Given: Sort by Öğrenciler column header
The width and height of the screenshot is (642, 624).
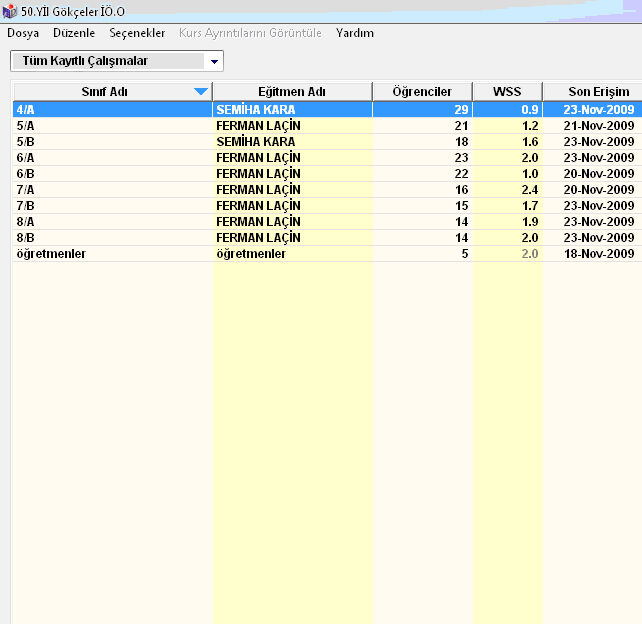Looking at the screenshot, I should click(422, 92).
